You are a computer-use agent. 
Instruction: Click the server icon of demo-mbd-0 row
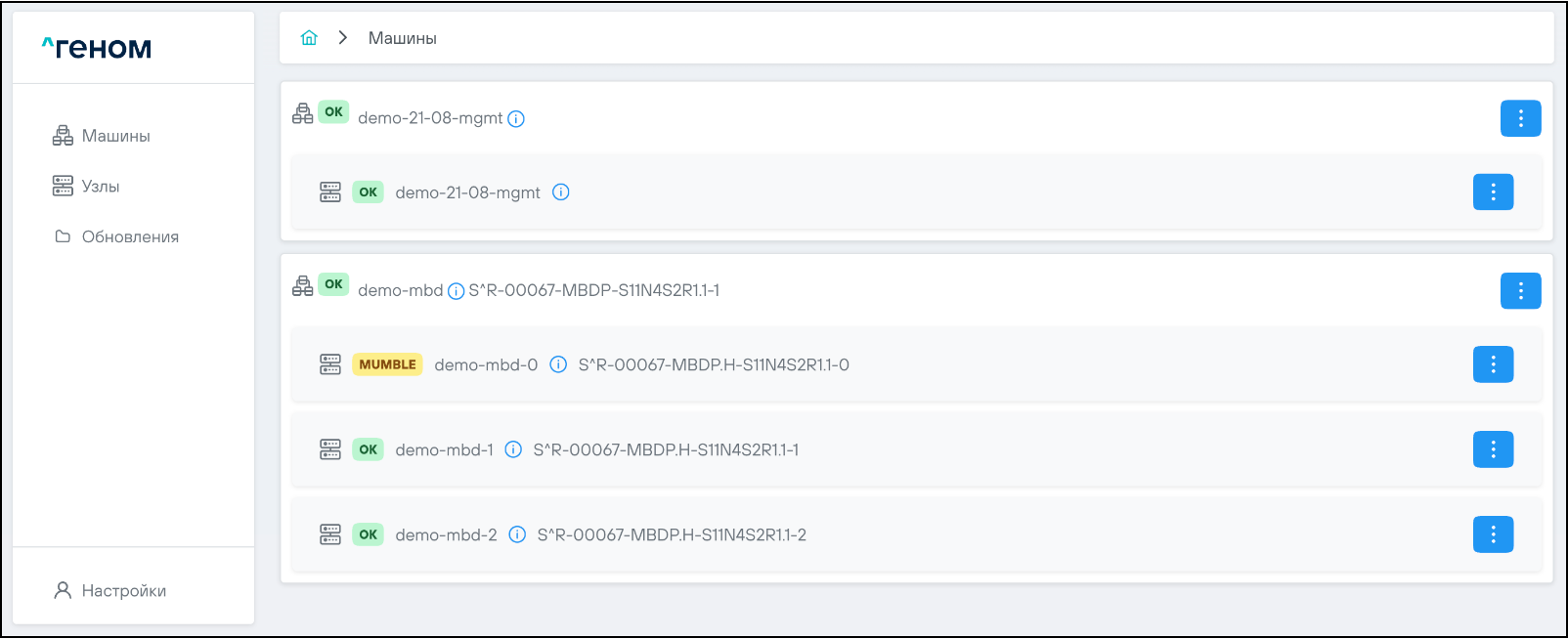[x=330, y=364]
